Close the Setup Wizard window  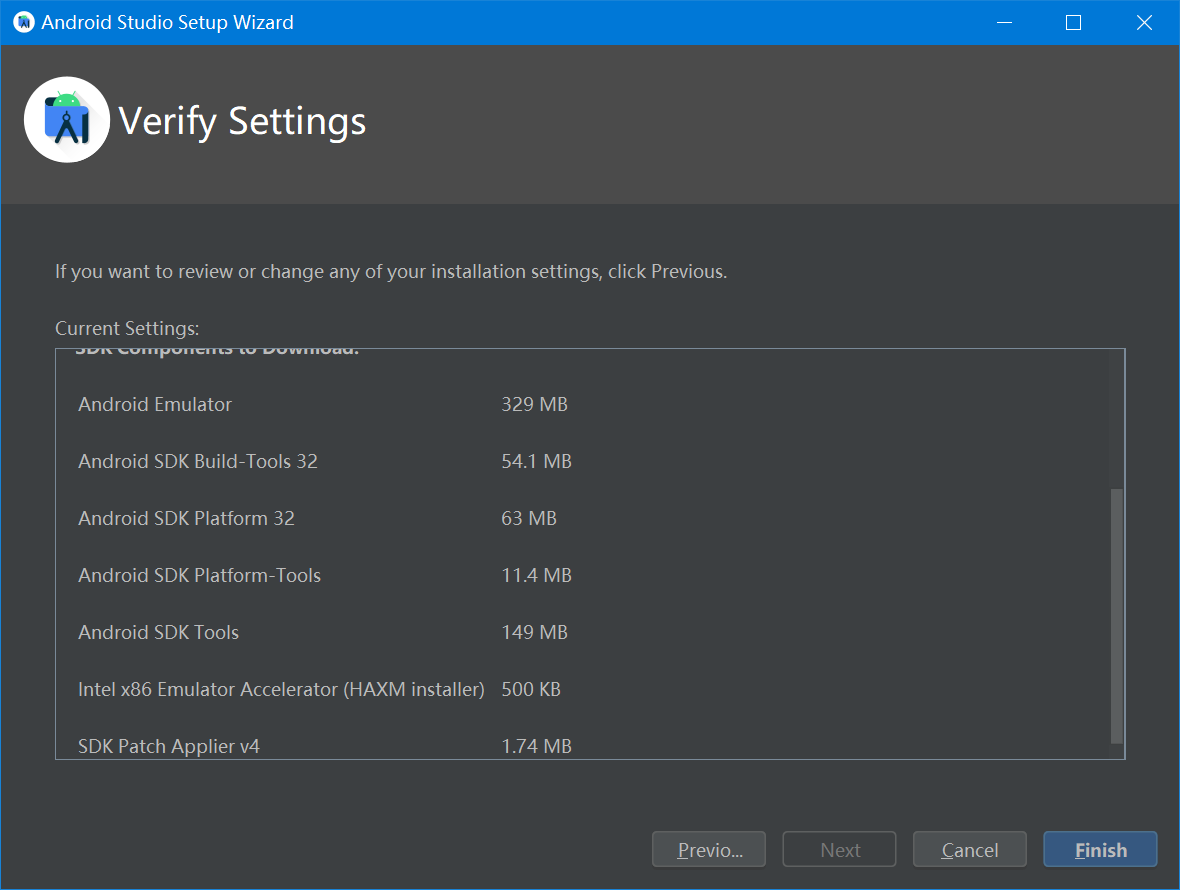point(1144,23)
